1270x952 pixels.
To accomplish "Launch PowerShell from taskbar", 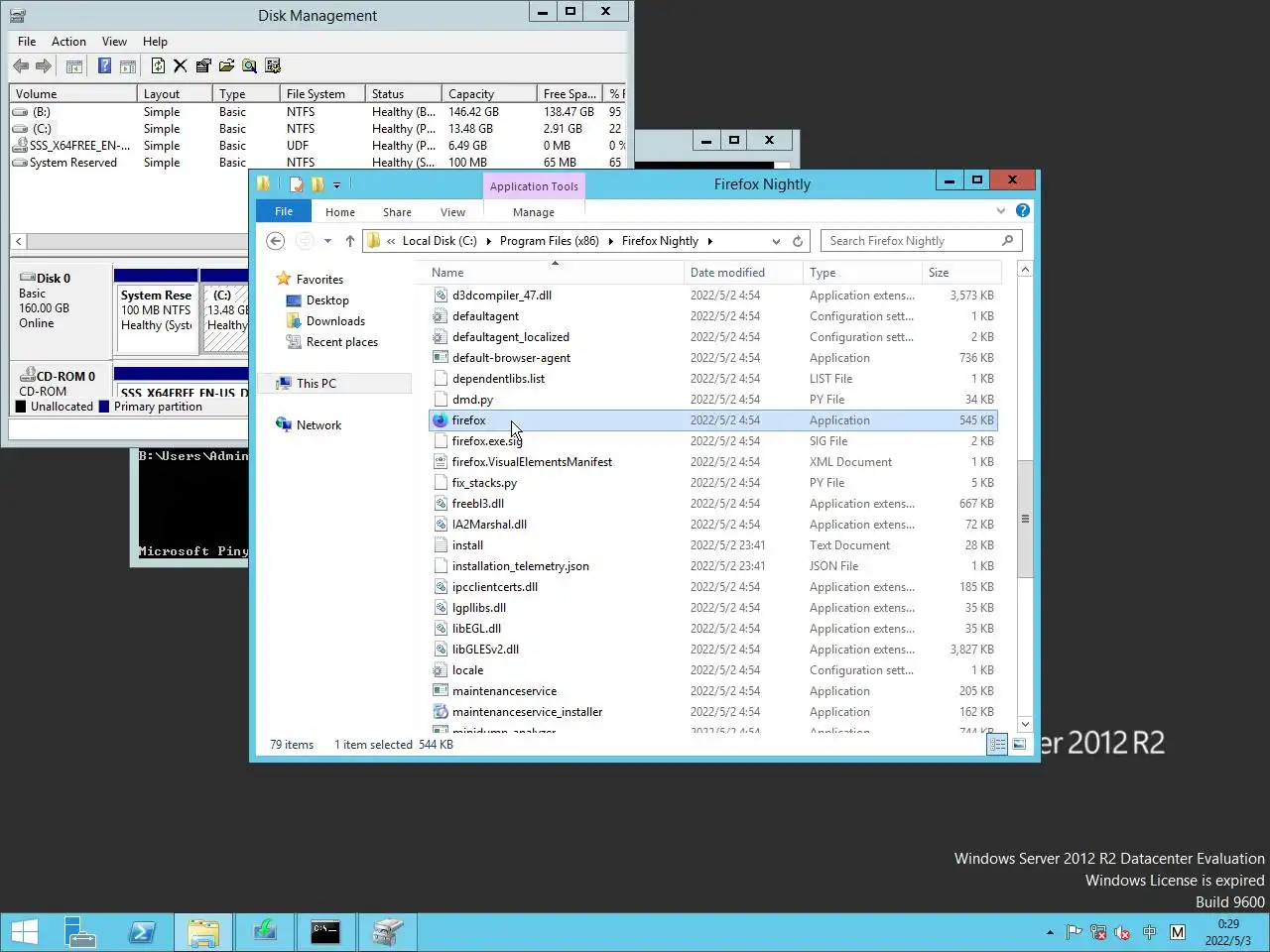I will [142, 932].
